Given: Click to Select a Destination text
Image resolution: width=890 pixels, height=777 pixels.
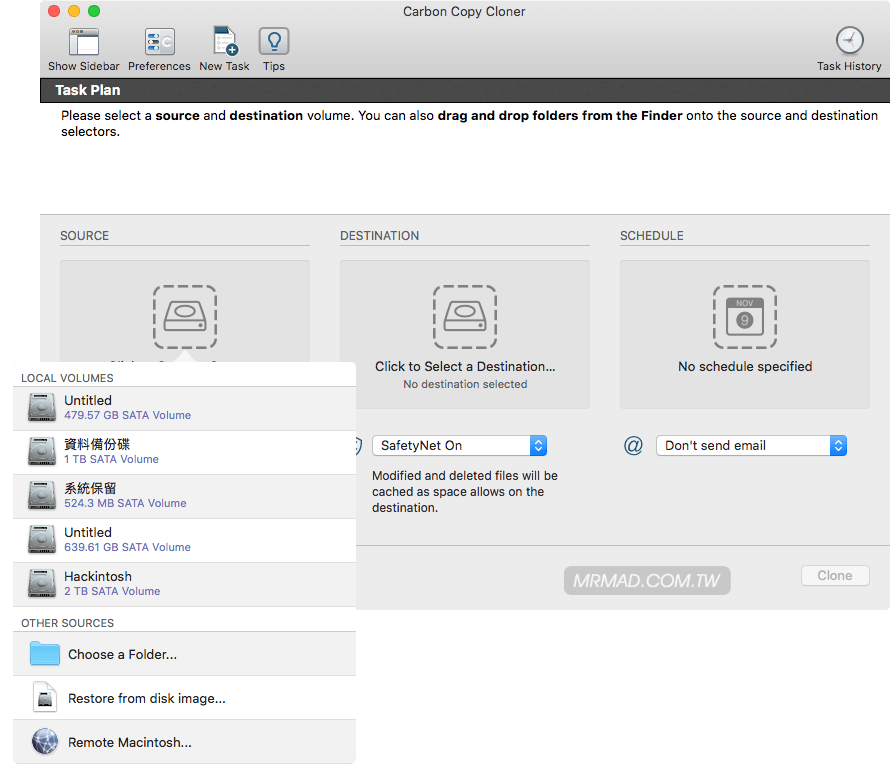Looking at the screenshot, I should coord(465,367).
